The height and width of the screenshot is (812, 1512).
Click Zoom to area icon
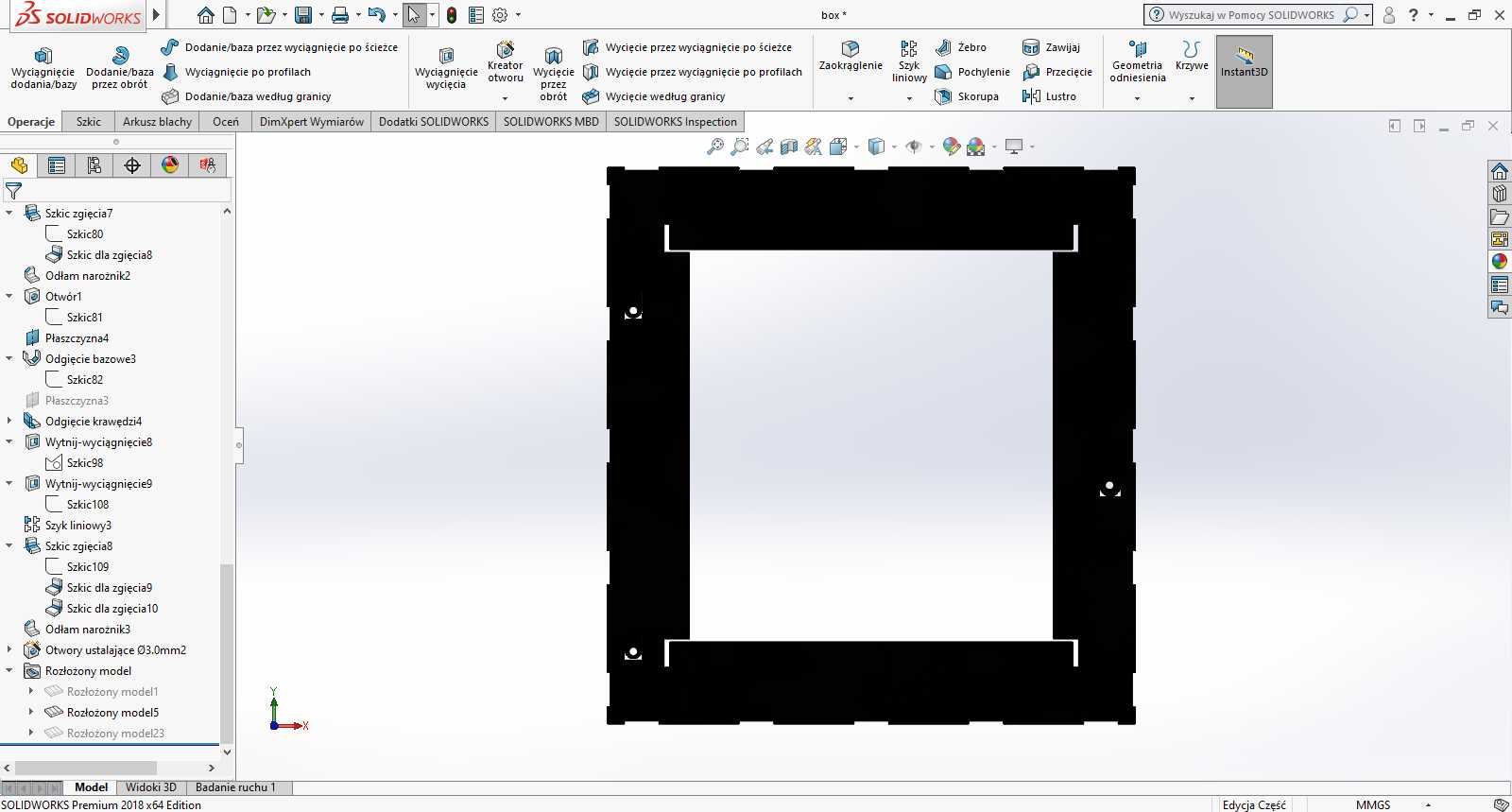pyautogui.click(x=740, y=147)
